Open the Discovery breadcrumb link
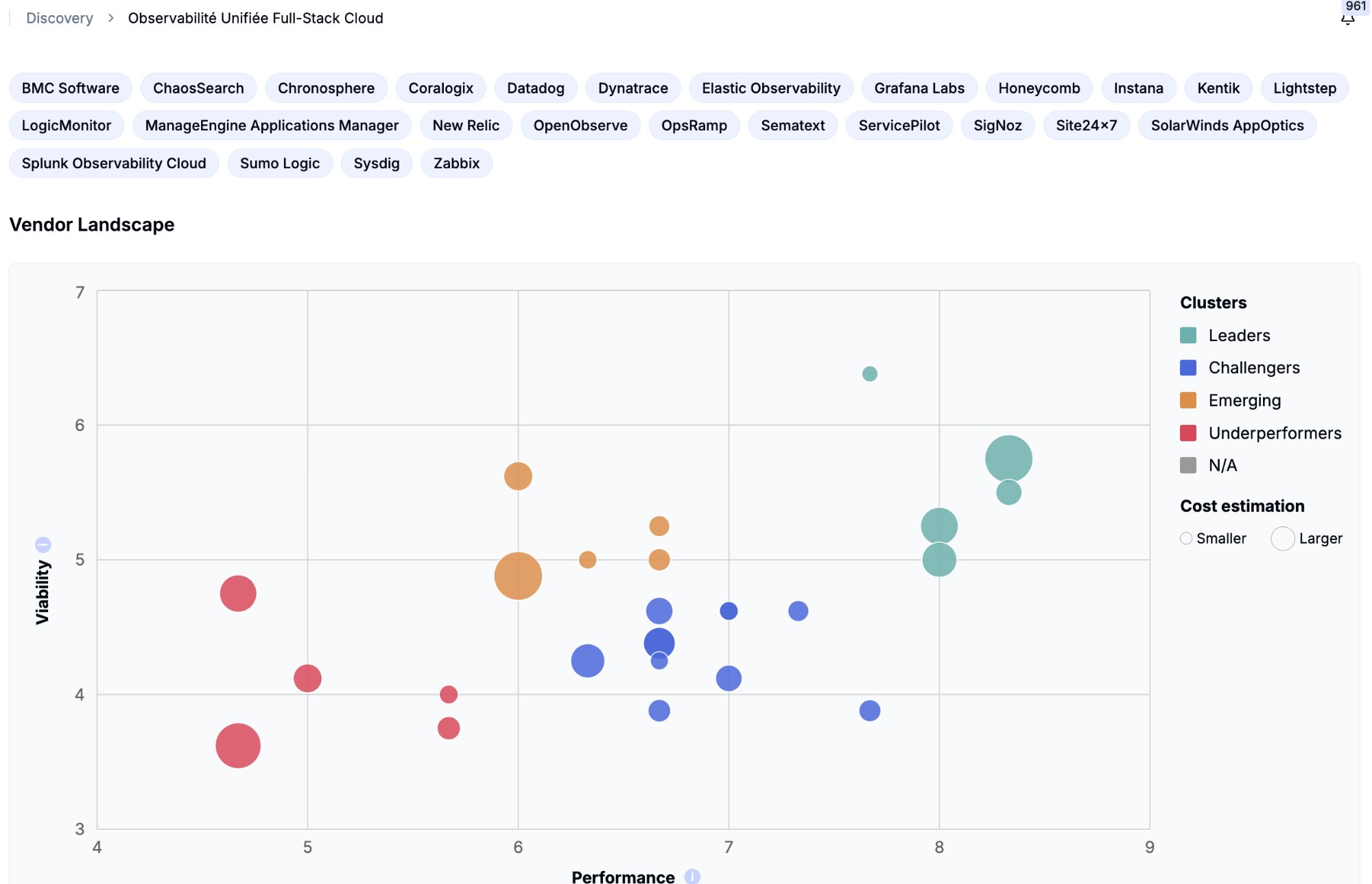 [60, 18]
